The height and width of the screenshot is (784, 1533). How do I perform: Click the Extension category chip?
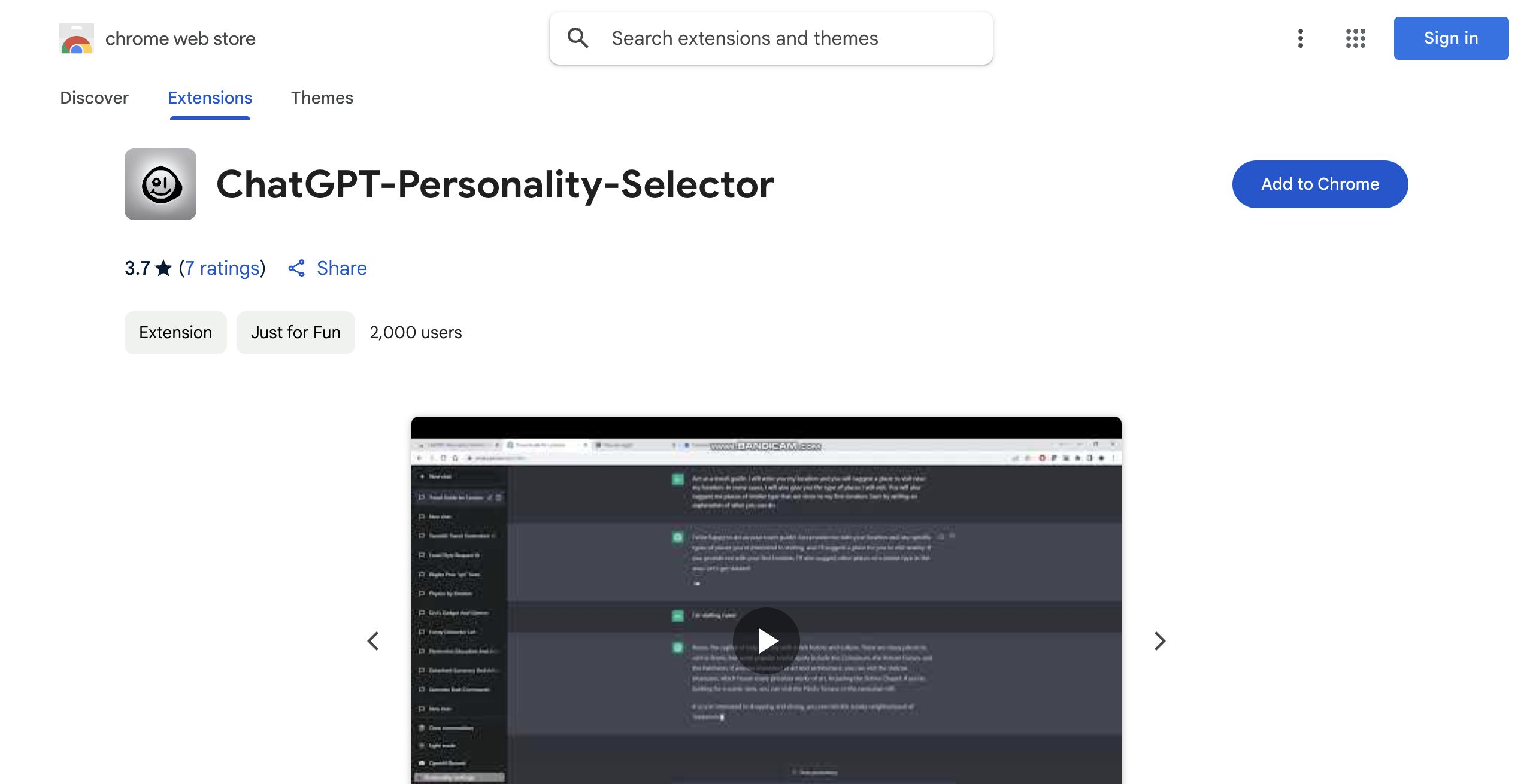(175, 332)
